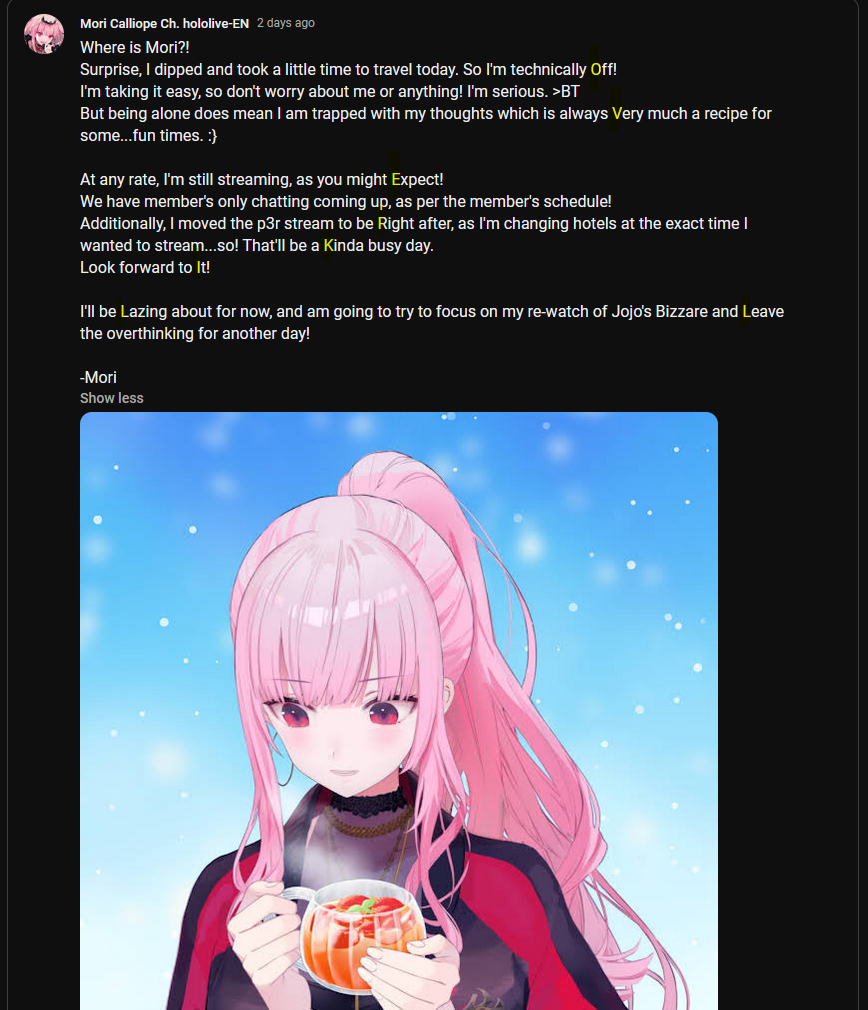Click the 'some...fun times. :}' text line
Viewport: 868px width, 1010px height.
pos(149,135)
